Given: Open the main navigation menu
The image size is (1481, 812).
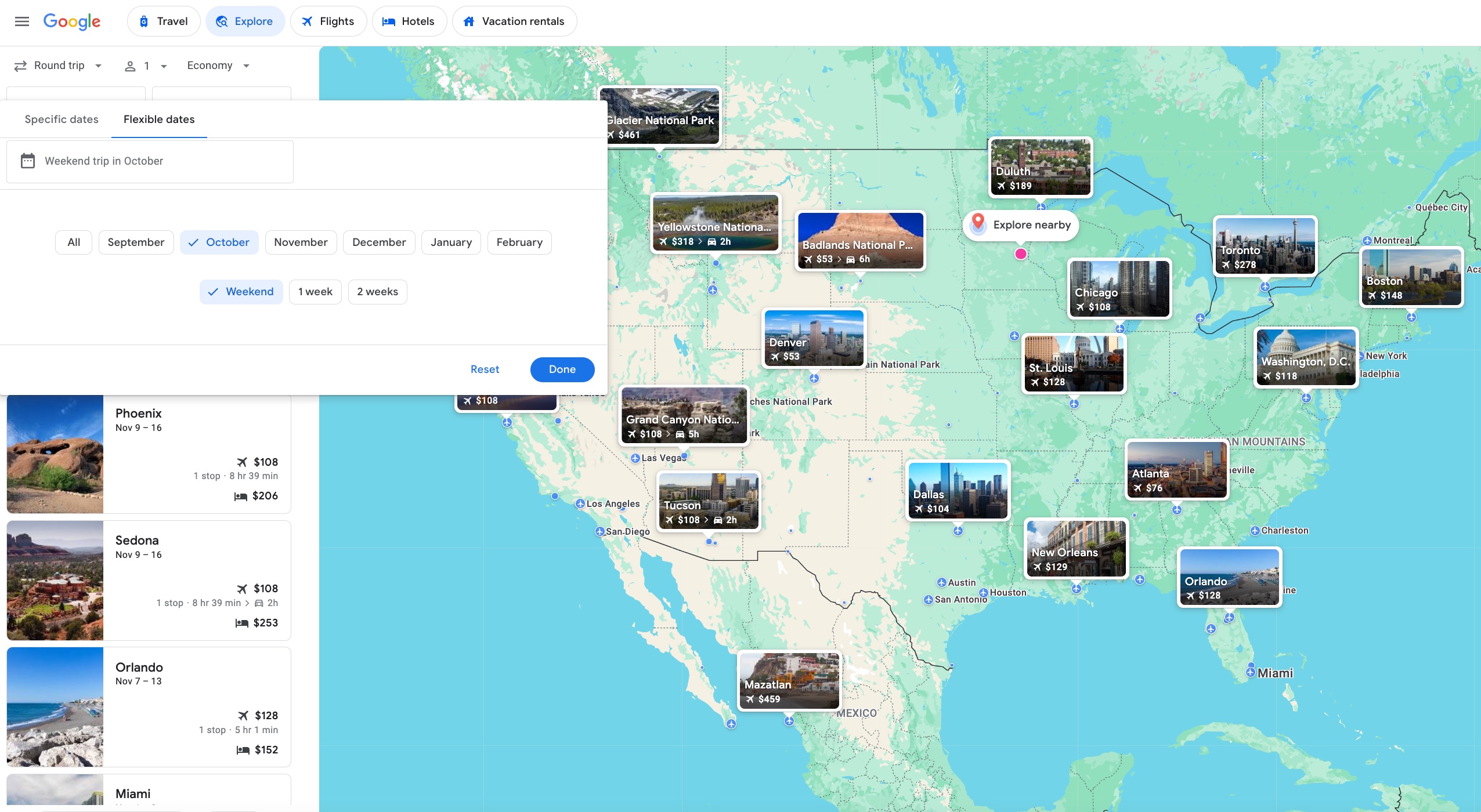Looking at the screenshot, I should coord(22,21).
